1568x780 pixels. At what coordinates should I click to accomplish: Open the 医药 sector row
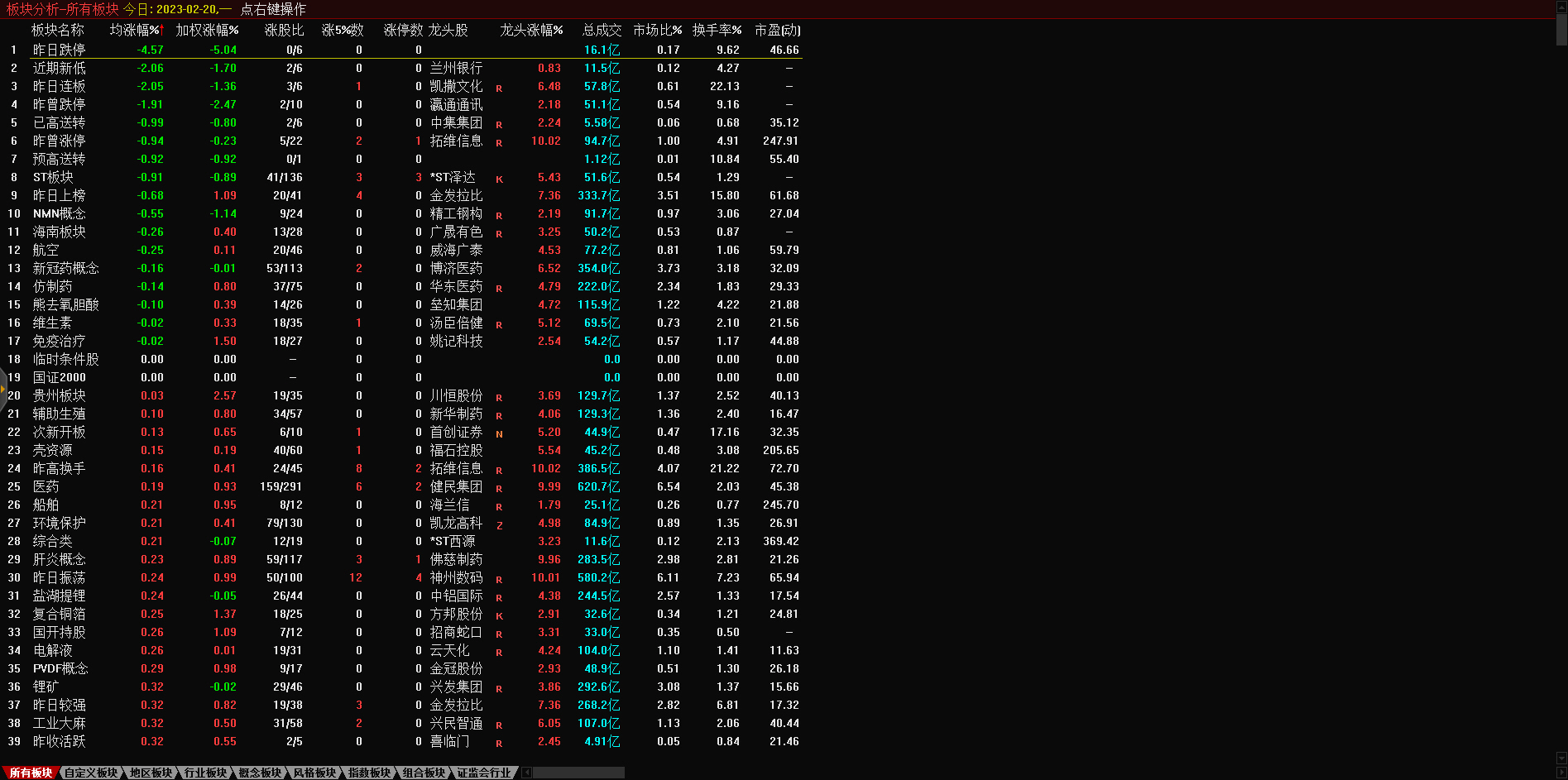(46, 486)
